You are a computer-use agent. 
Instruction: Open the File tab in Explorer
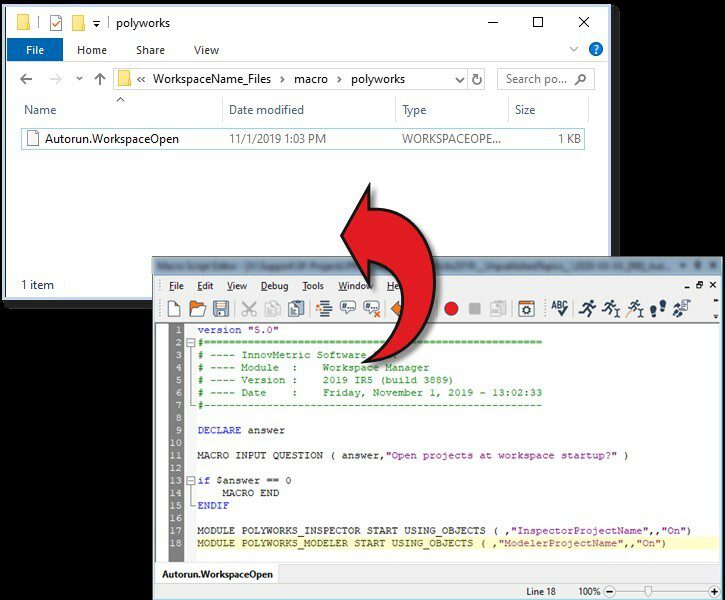click(x=35, y=50)
